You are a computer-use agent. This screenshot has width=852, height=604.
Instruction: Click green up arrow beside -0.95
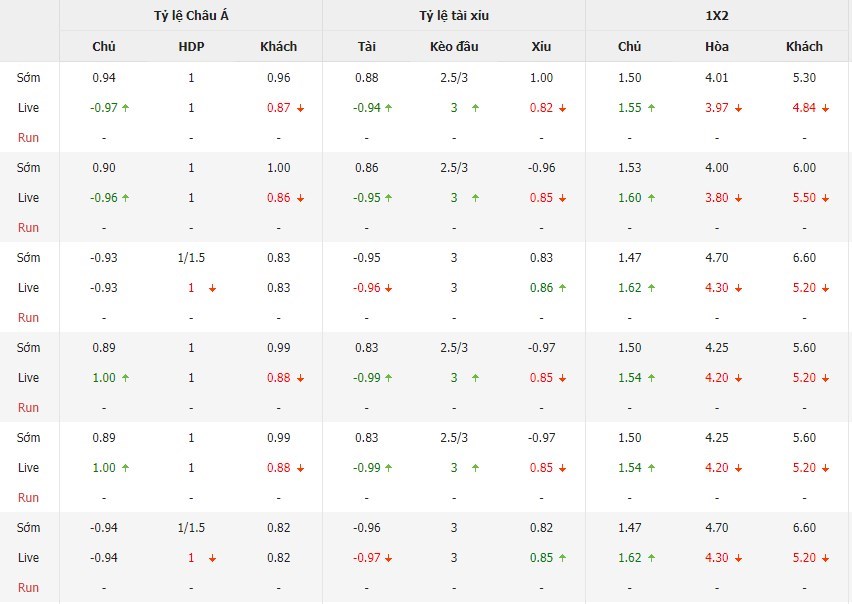(x=388, y=198)
